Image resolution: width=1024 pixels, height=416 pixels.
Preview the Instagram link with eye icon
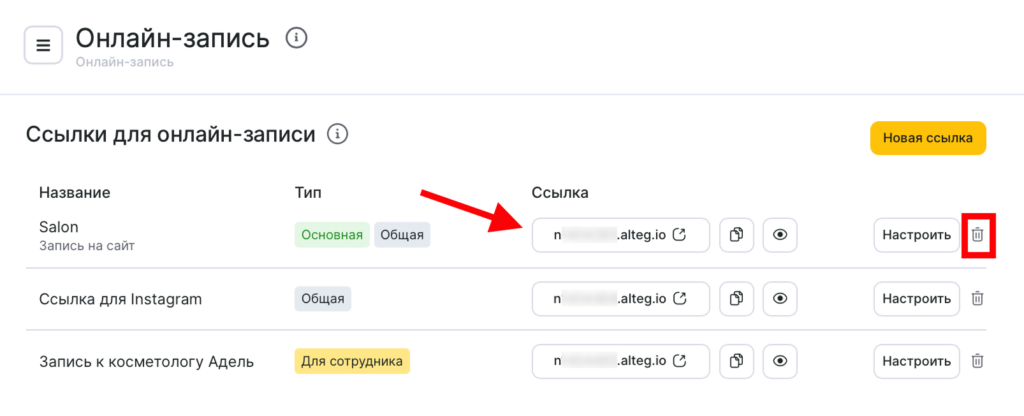point(780,298)
